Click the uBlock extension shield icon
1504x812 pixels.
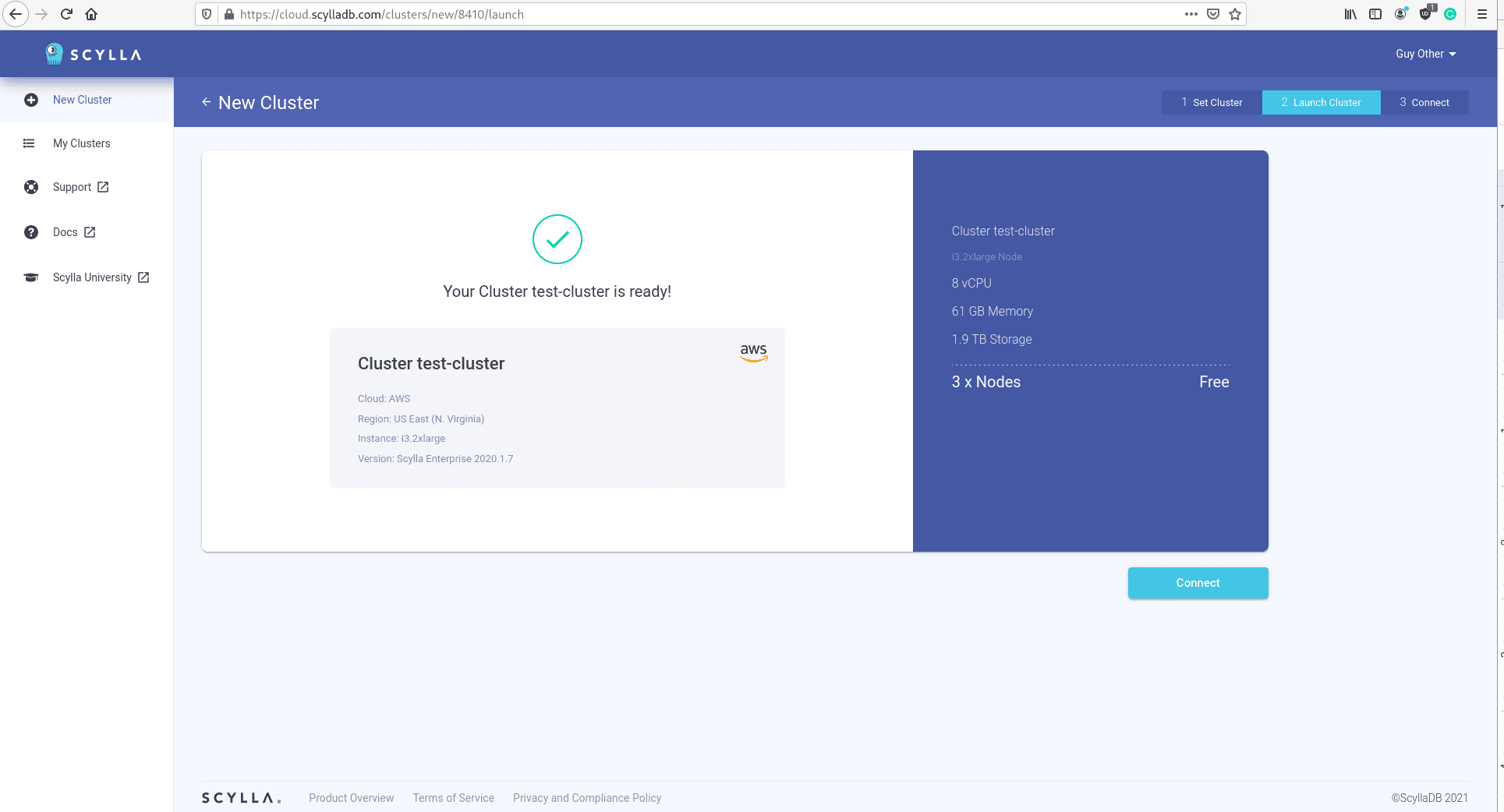(x=1426, y=13)
